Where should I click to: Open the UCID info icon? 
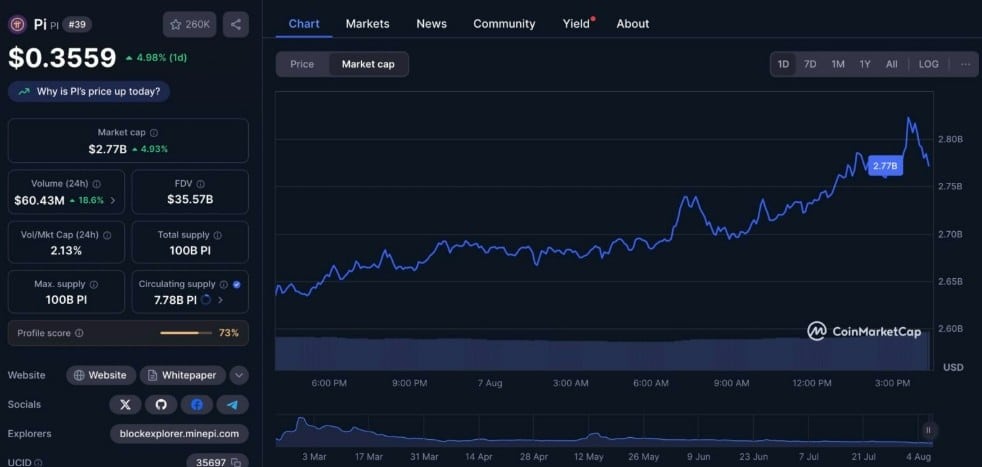pyautogui.click(x=38, y=463)
